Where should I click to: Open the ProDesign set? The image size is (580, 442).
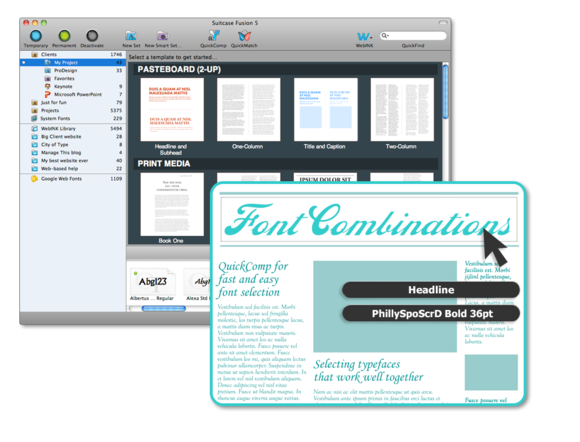pyautogui.click(x=73, y=70)
